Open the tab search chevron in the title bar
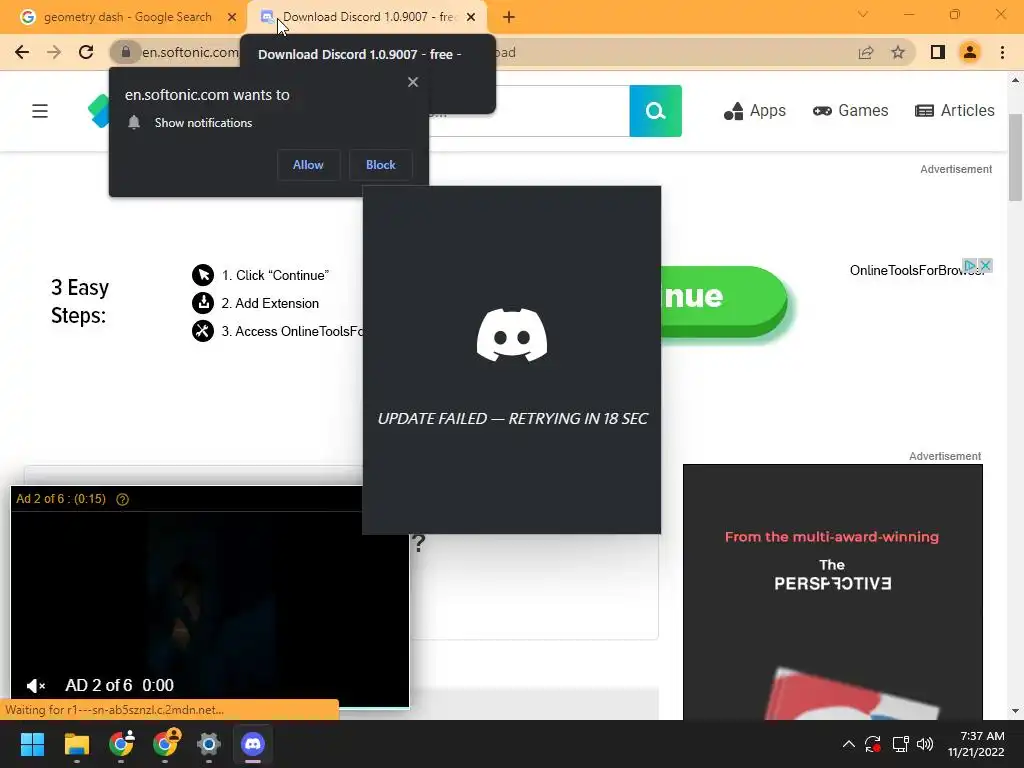Viewport: 1024px width, 768px height. pos(863,14)
